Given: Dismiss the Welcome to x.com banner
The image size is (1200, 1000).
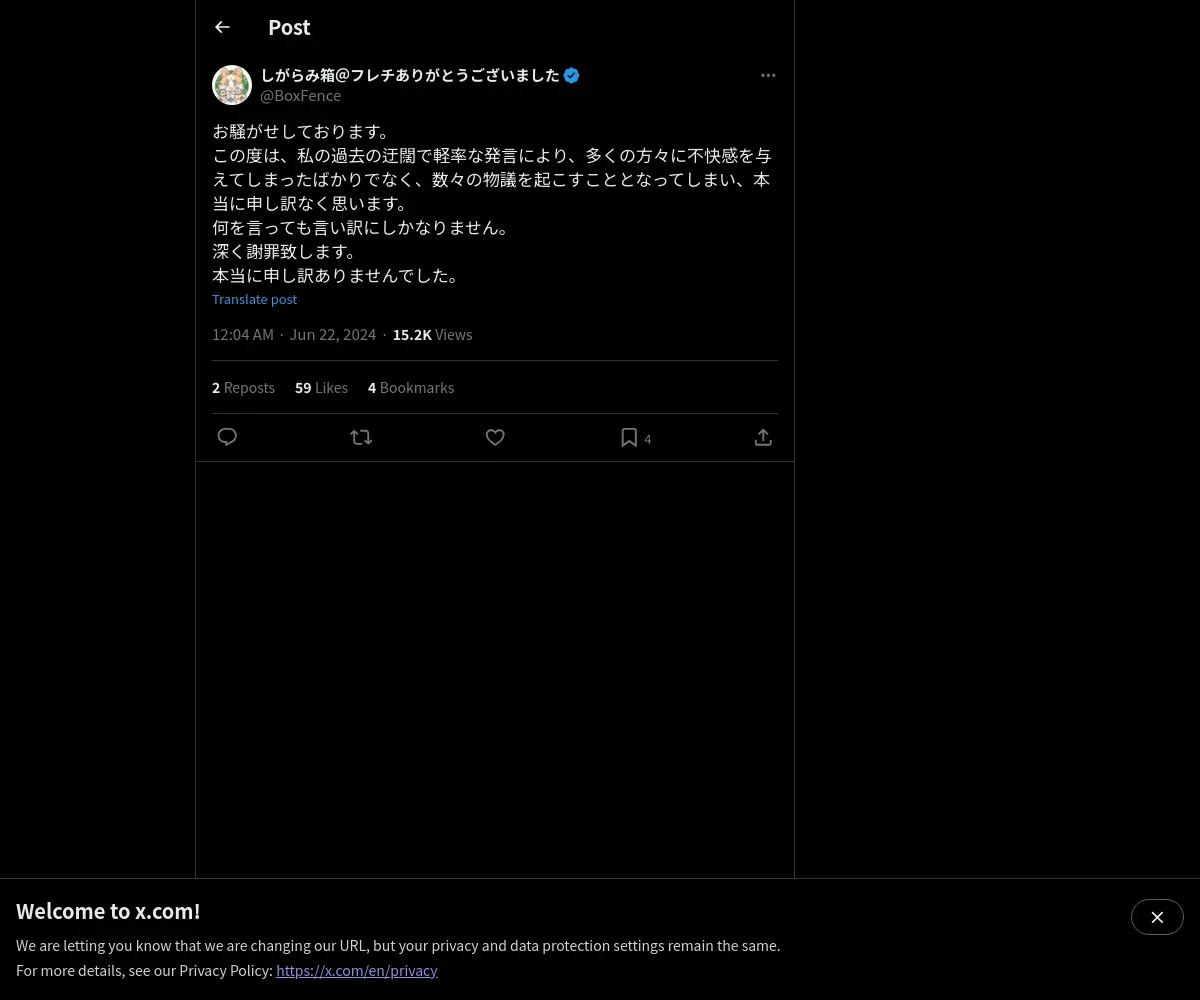Looking at the screenshot, I should point(1157,917).
